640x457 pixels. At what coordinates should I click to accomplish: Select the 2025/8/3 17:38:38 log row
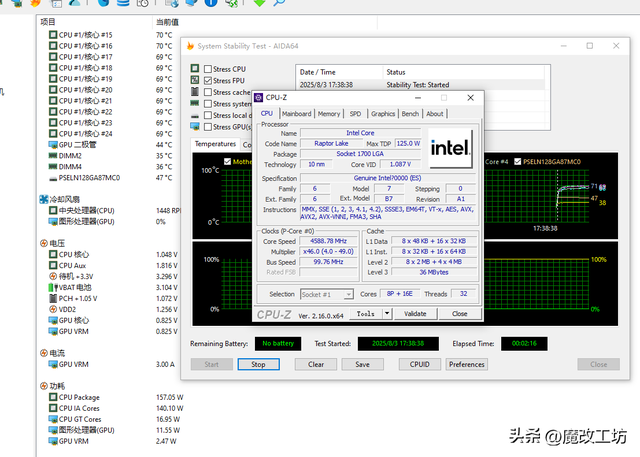[420, 85]
